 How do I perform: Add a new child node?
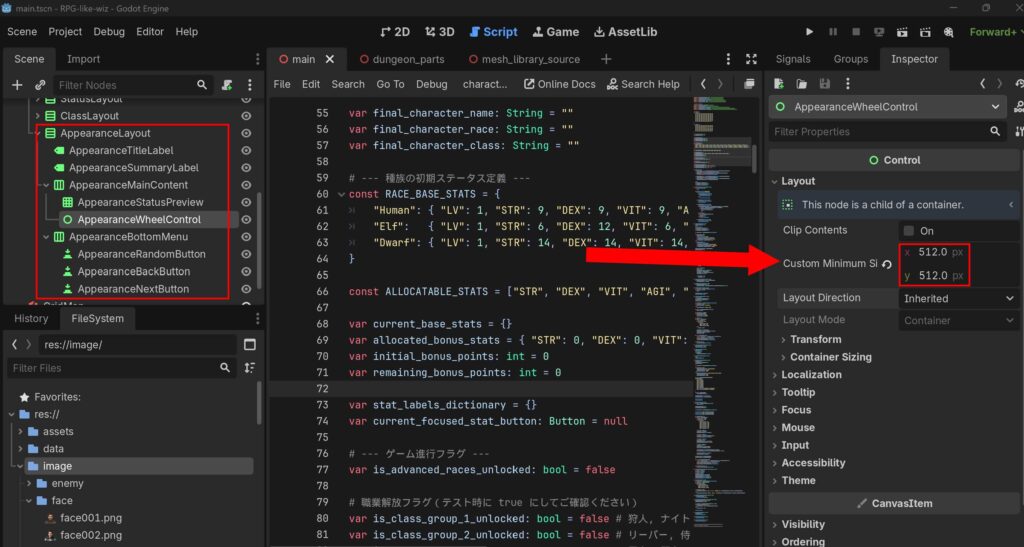tap(17, 85)
